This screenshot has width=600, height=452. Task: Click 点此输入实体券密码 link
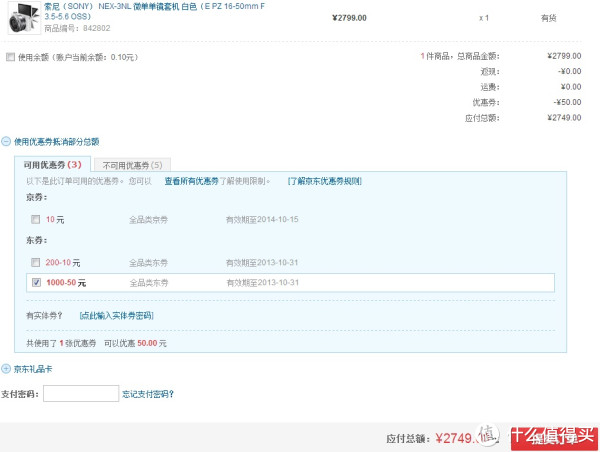[117, 316]
